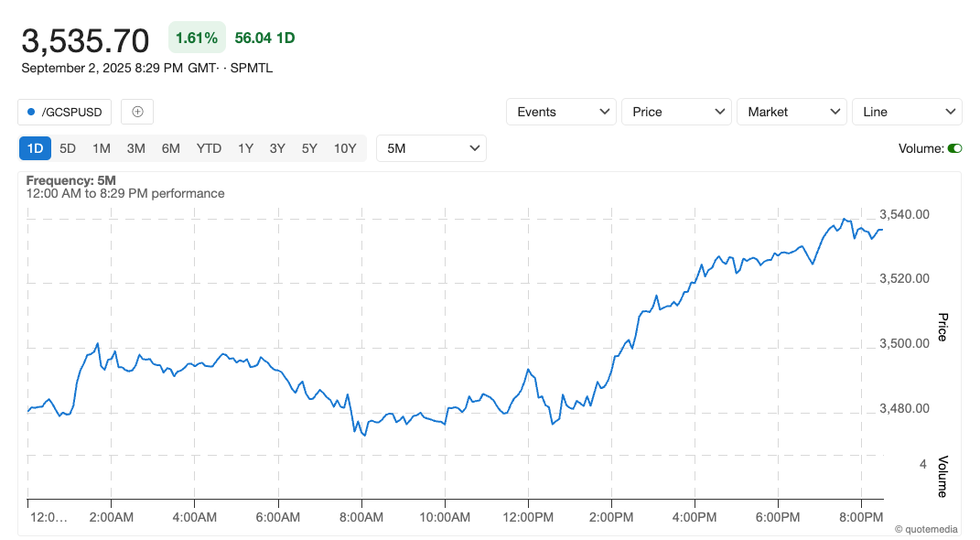Expand the Price dropdown
980x540 pixels.
676,112
